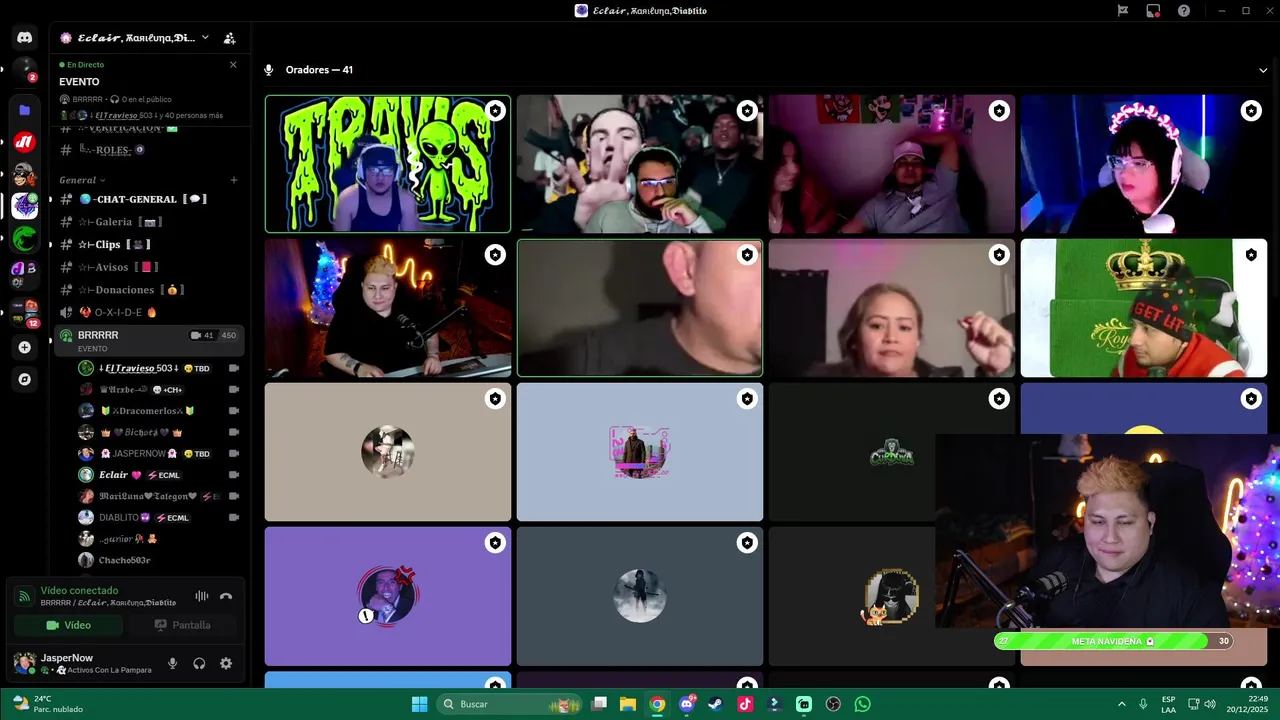
Task: Click the taskbar Buscar search box
Action: click(509, 704)
